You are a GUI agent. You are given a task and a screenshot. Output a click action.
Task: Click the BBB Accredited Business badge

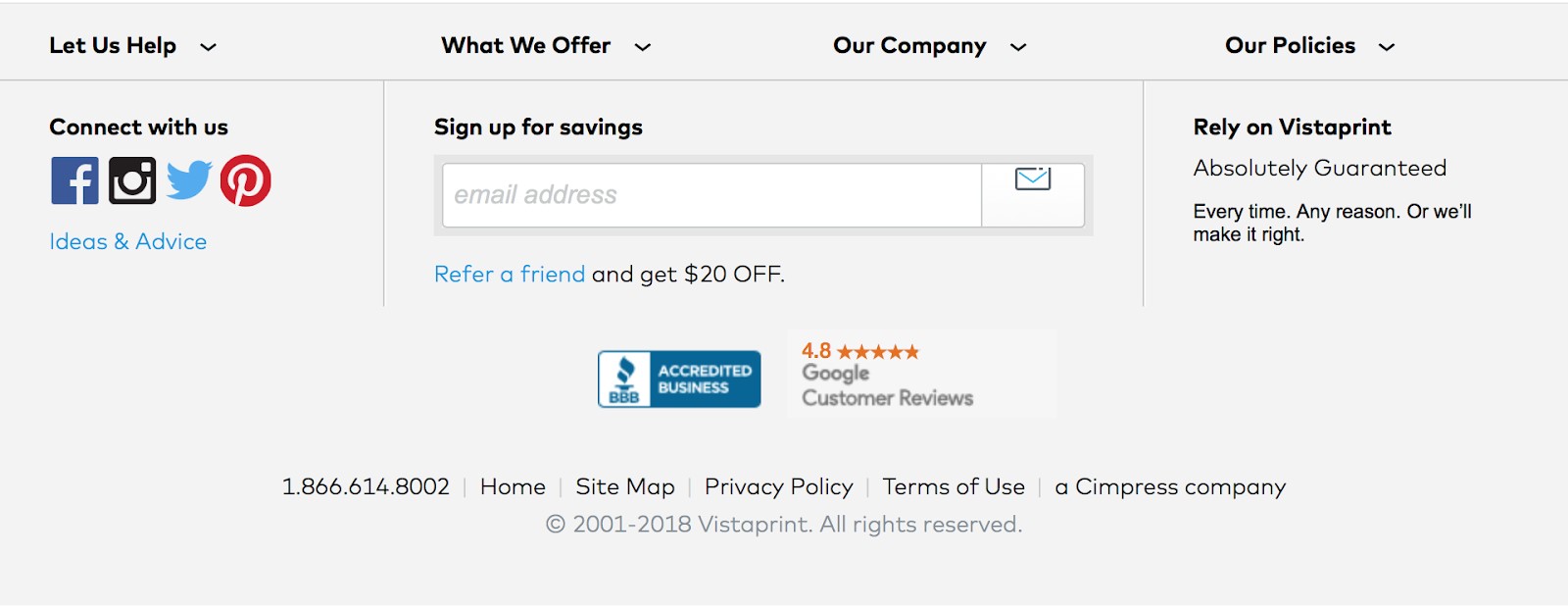click(679, 379)
